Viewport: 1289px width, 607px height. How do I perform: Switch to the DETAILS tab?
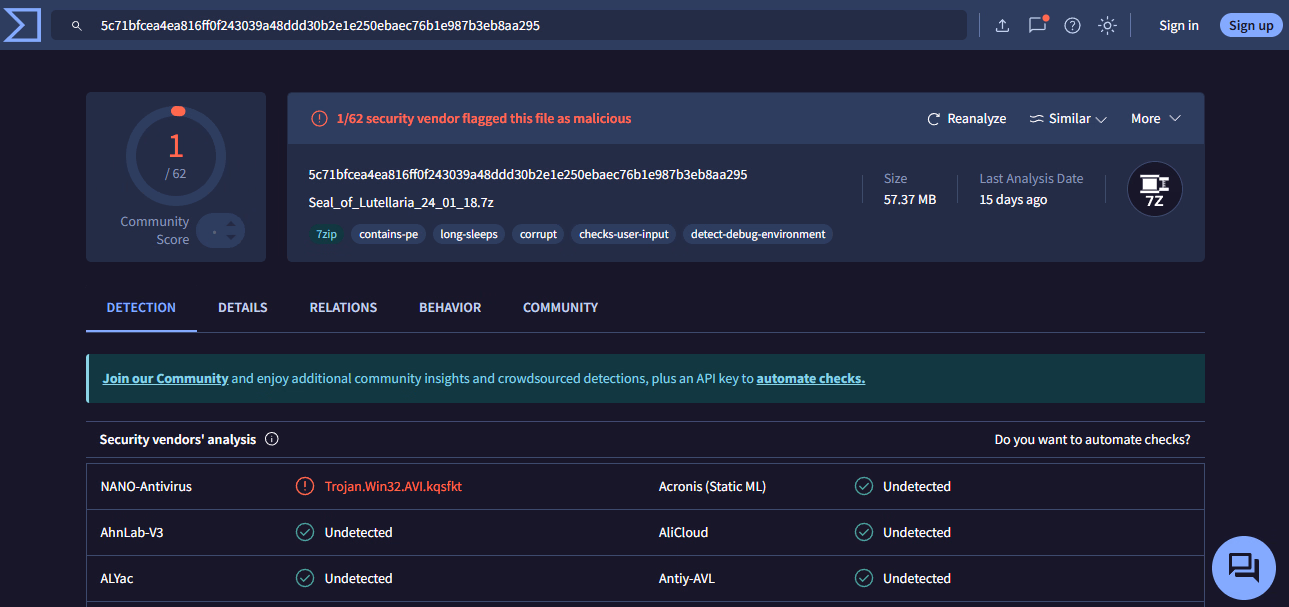point(243,308)
